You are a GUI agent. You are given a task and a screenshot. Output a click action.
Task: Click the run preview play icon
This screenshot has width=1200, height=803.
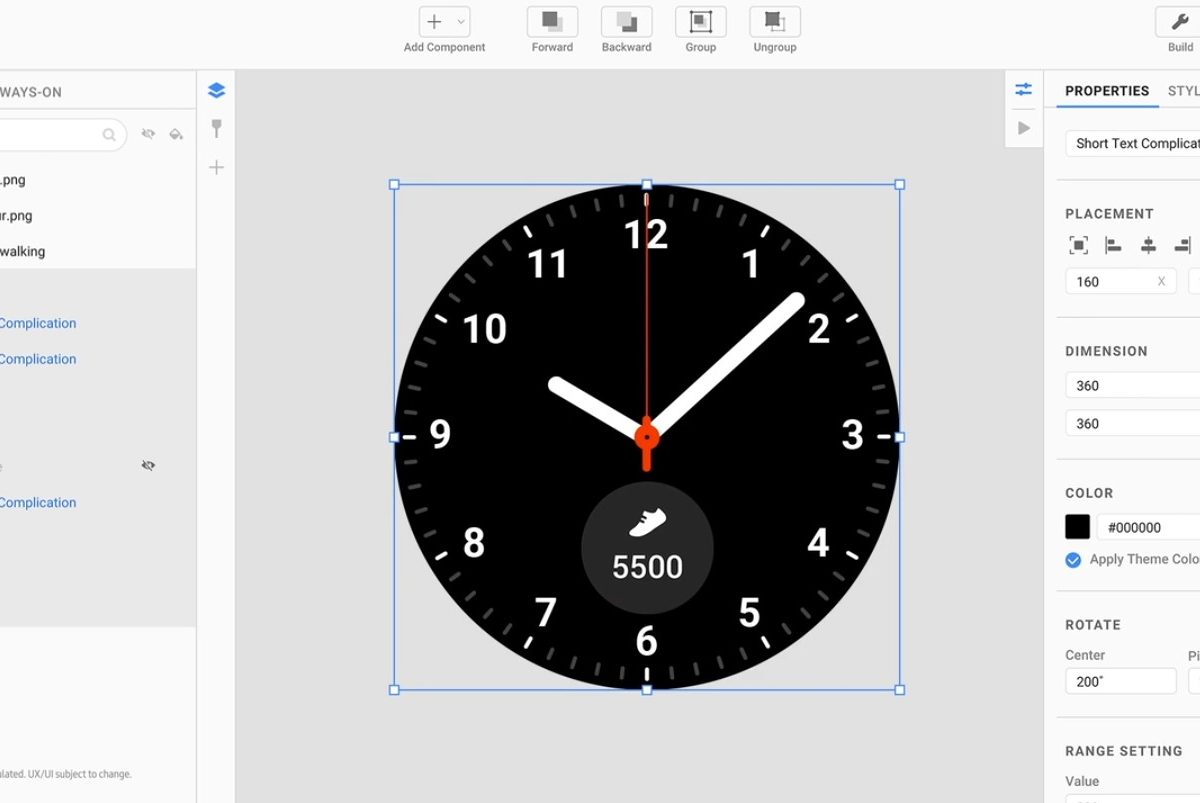pos(1023,128)
